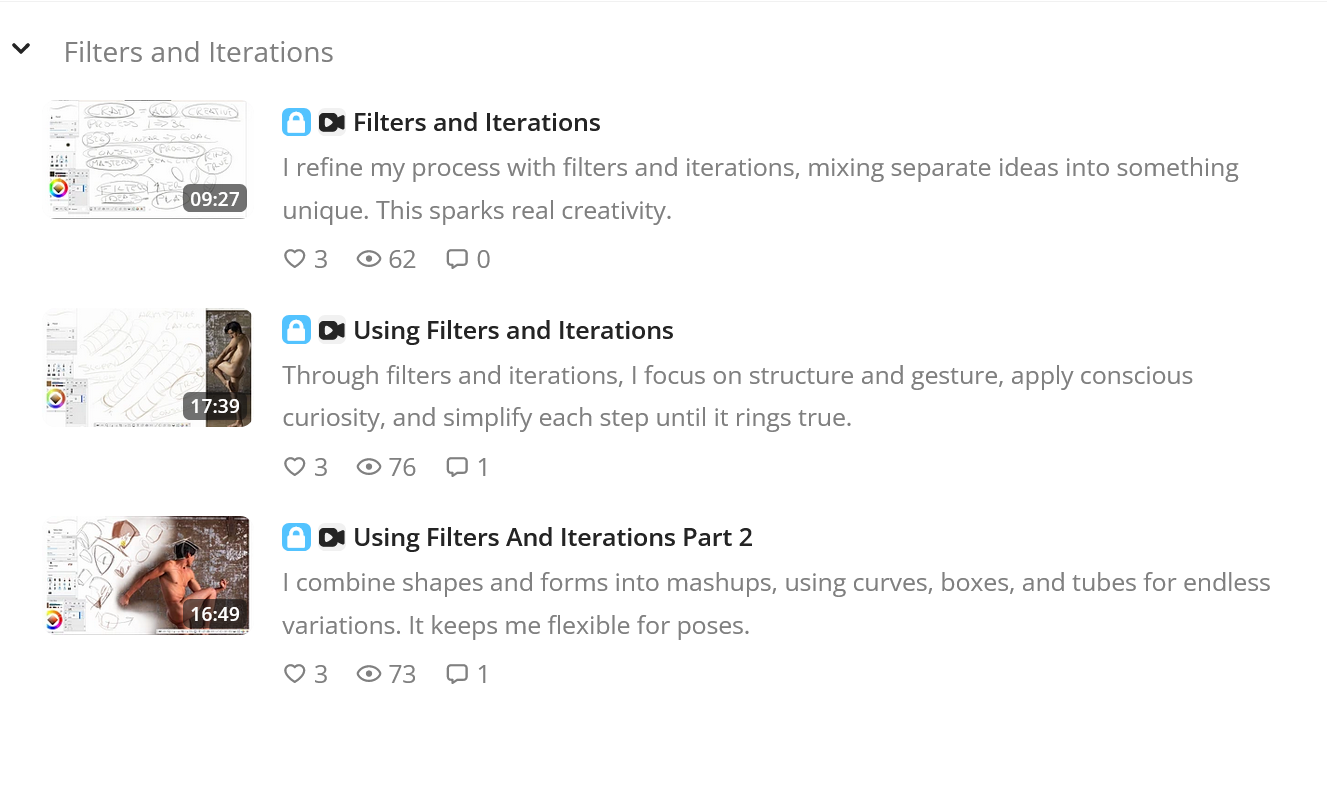Image resolution: width=1327 pixels, height=794 pixels.
Task: Like the Using Filters and Iterations lesson
Action: [x=294, y=467]
